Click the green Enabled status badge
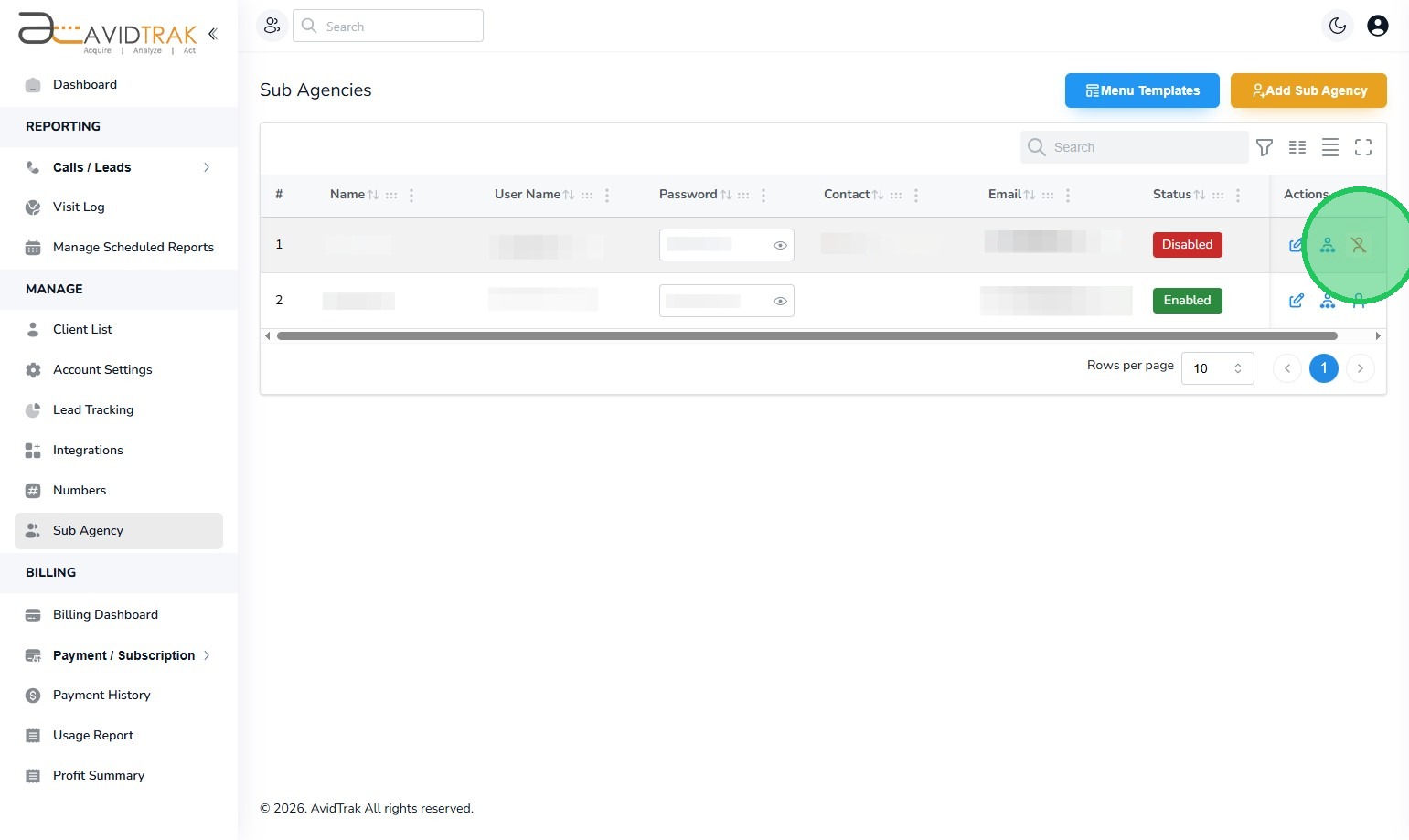 click(x=1187, y=301)
